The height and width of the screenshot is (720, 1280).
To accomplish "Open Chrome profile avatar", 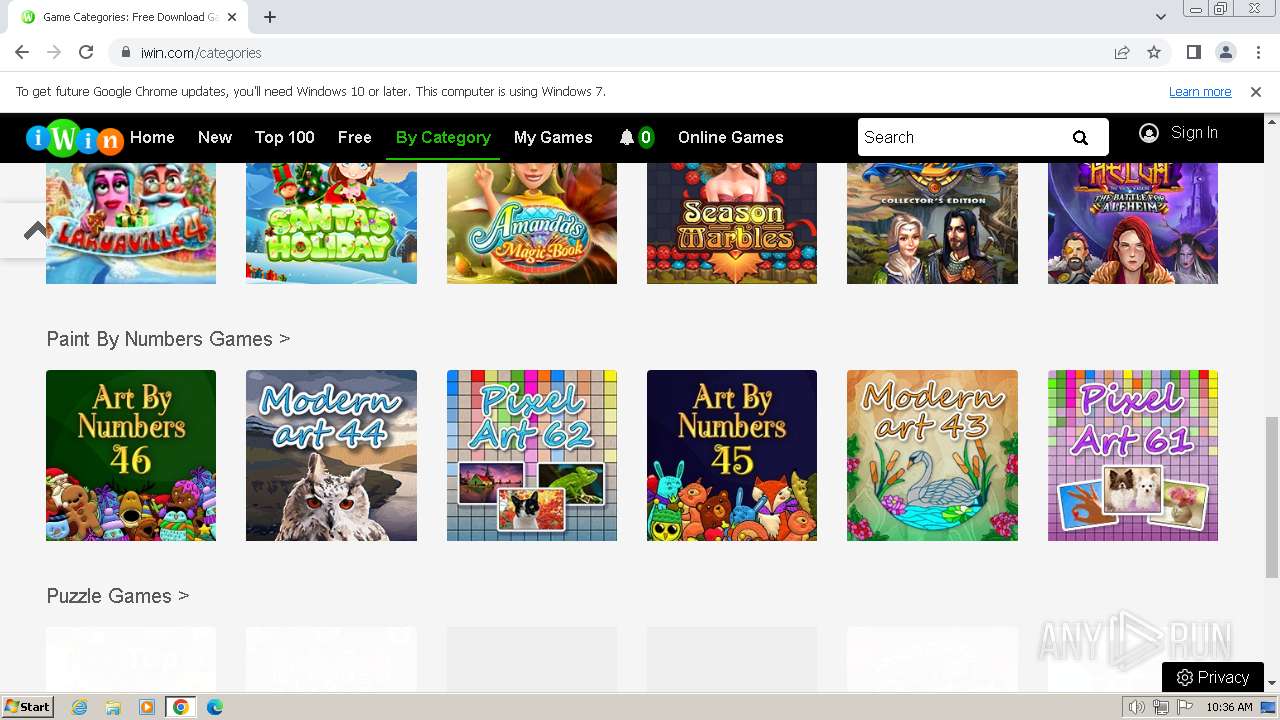I will (1225, 52).
